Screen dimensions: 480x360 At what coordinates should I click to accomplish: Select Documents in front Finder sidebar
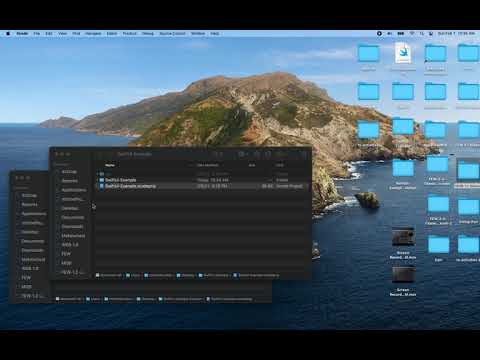coord(73,217)
